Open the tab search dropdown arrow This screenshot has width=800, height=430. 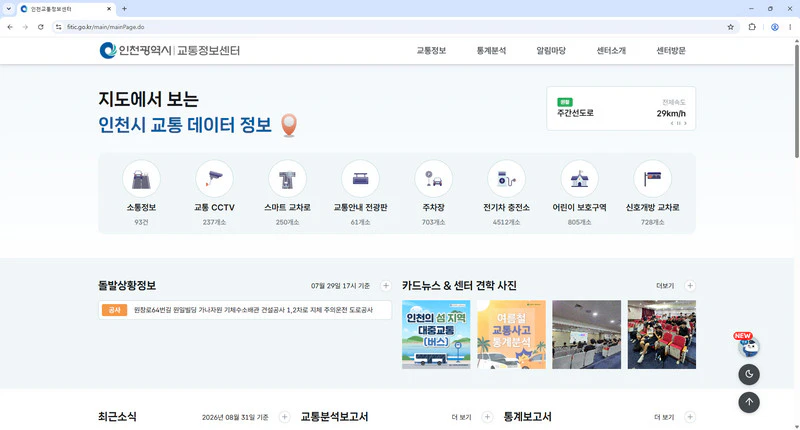[x=8, y=9]
